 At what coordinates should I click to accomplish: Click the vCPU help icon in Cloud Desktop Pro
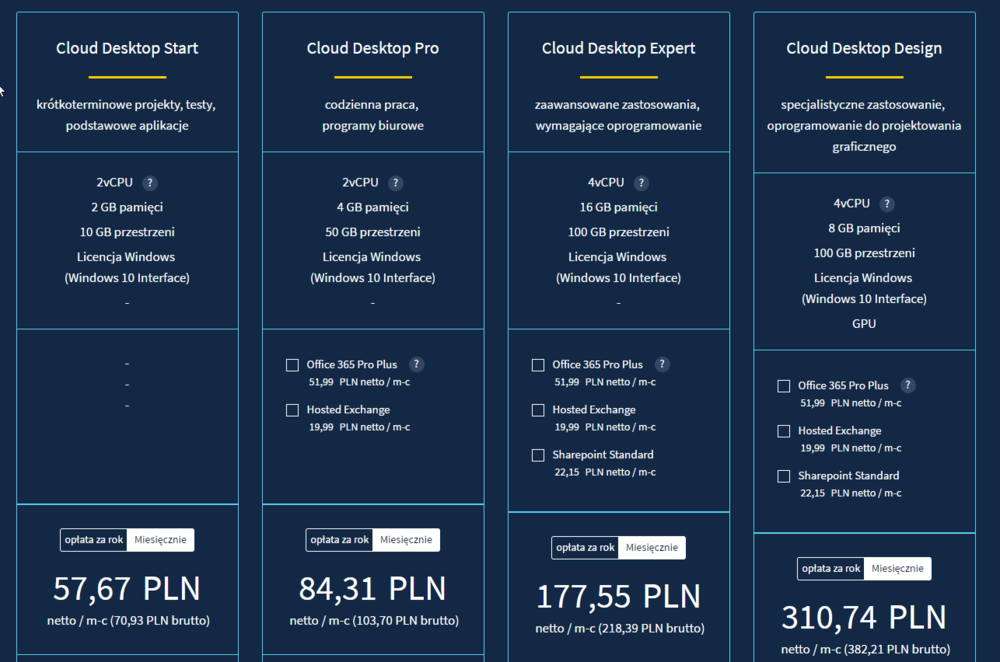pyautogui.click(x=396, y=183)
